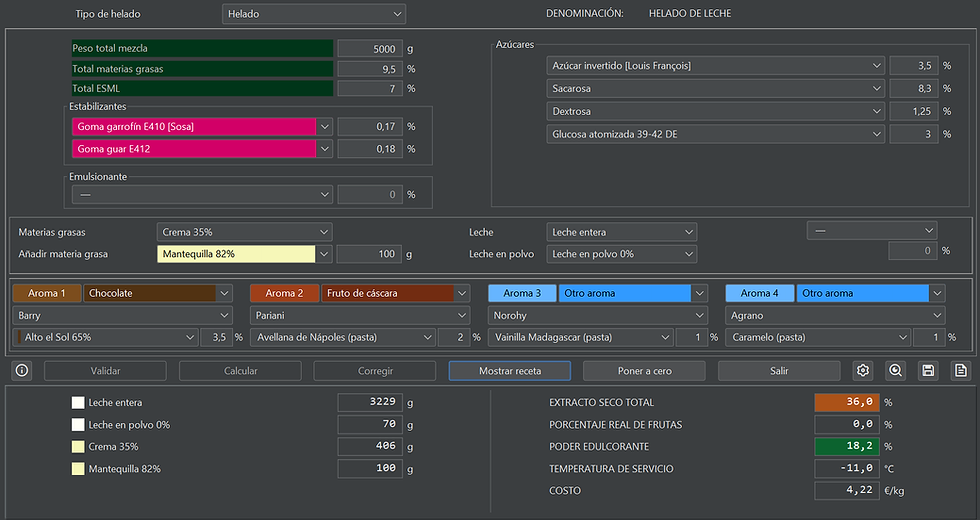Open Mantequilla 82% added fat dropdown
The height and width of the screenshot is (520, 980).
(244, 254)
